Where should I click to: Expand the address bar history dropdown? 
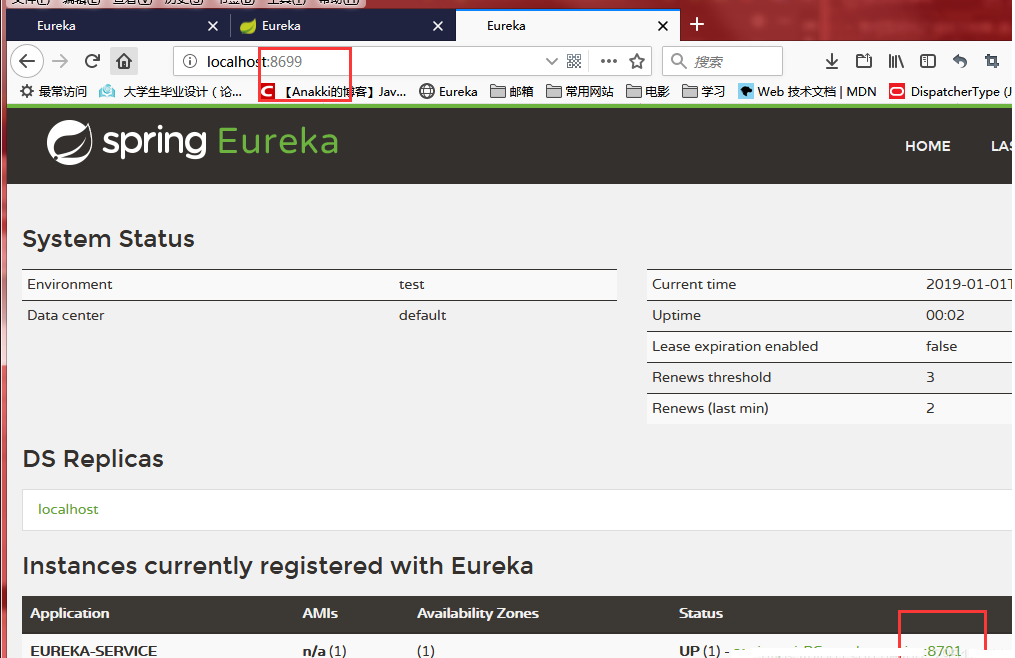pos(552,62)
